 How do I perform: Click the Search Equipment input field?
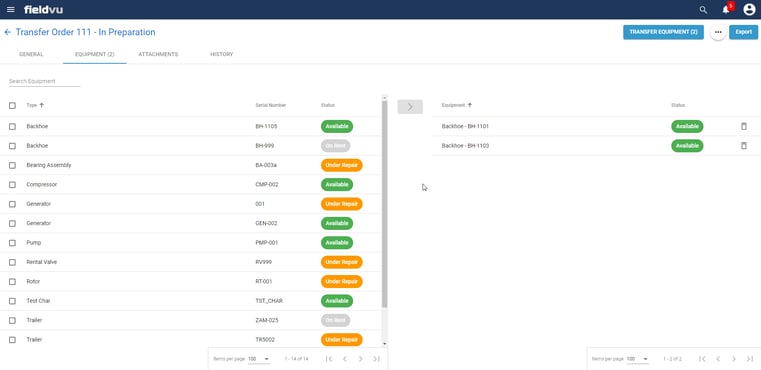[44, 81]
